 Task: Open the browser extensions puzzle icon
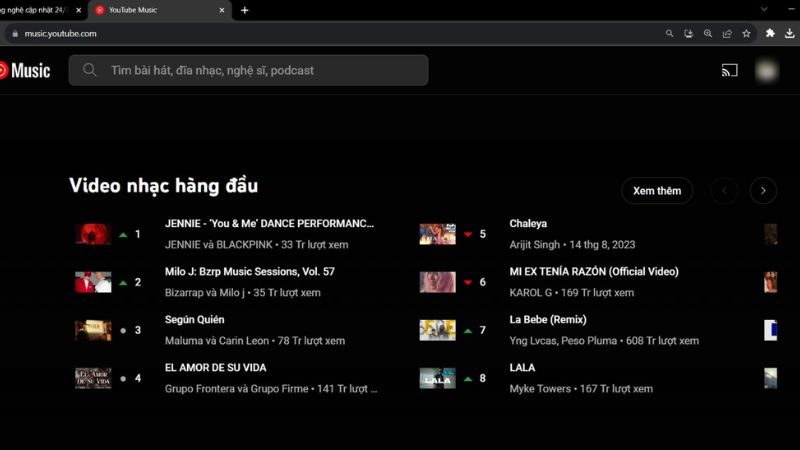coord(770,33)
